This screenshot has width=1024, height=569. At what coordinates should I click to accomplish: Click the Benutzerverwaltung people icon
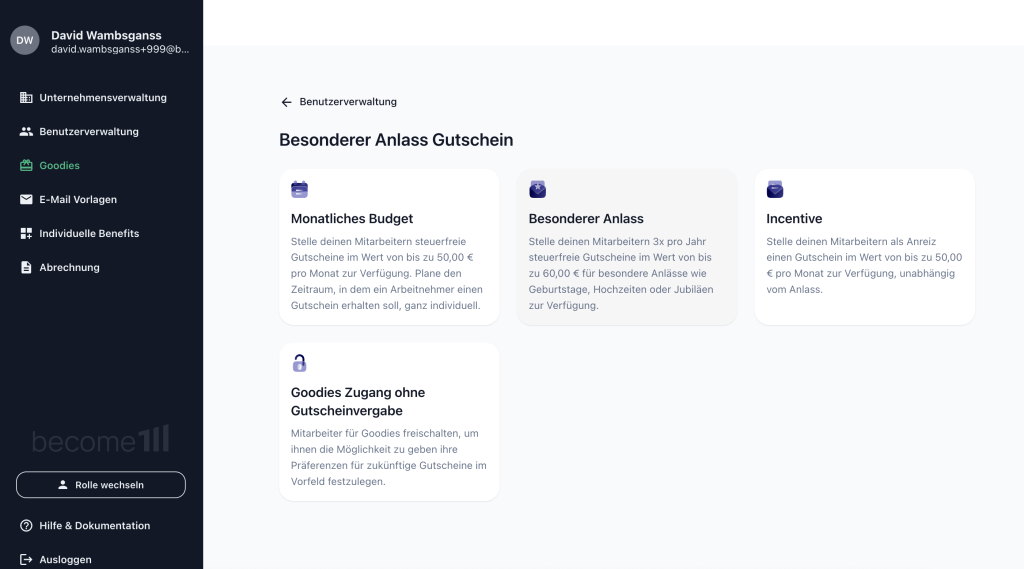(x=26, y=131)
